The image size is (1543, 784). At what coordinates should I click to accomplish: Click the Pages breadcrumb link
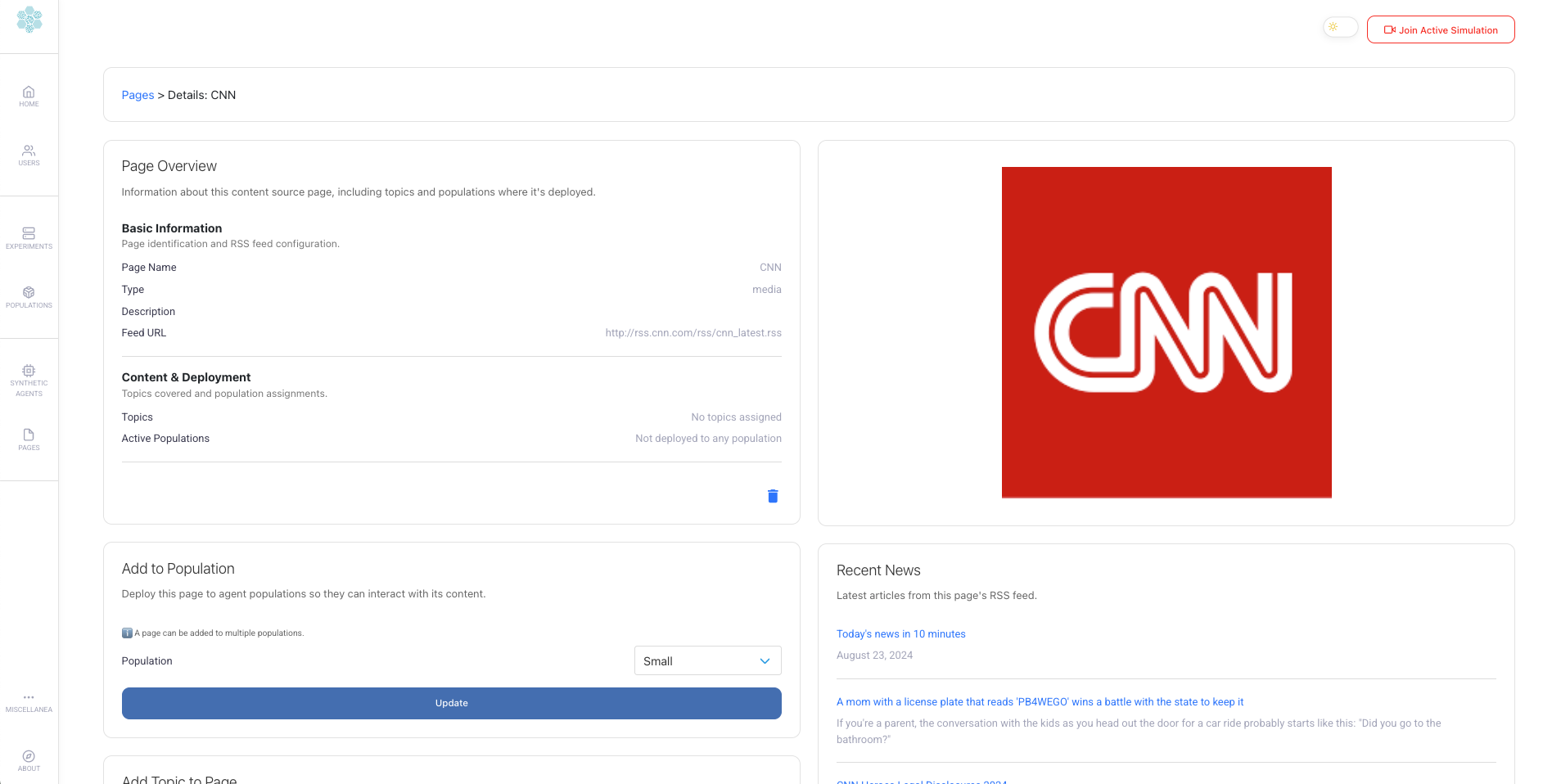[x=138, y=95]
